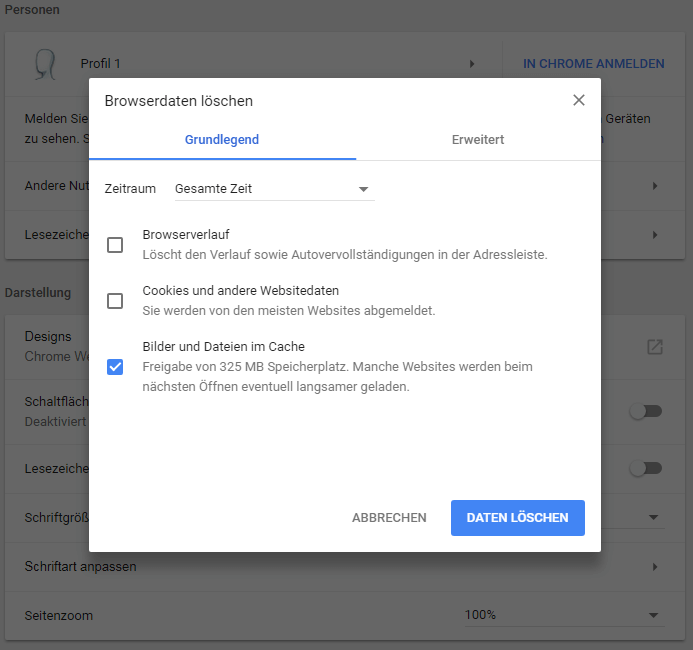Image resolution: width=693 pixels, height=650 pixels.
Task: Click the Browserverlauf label text
Action: coord(186,235)
